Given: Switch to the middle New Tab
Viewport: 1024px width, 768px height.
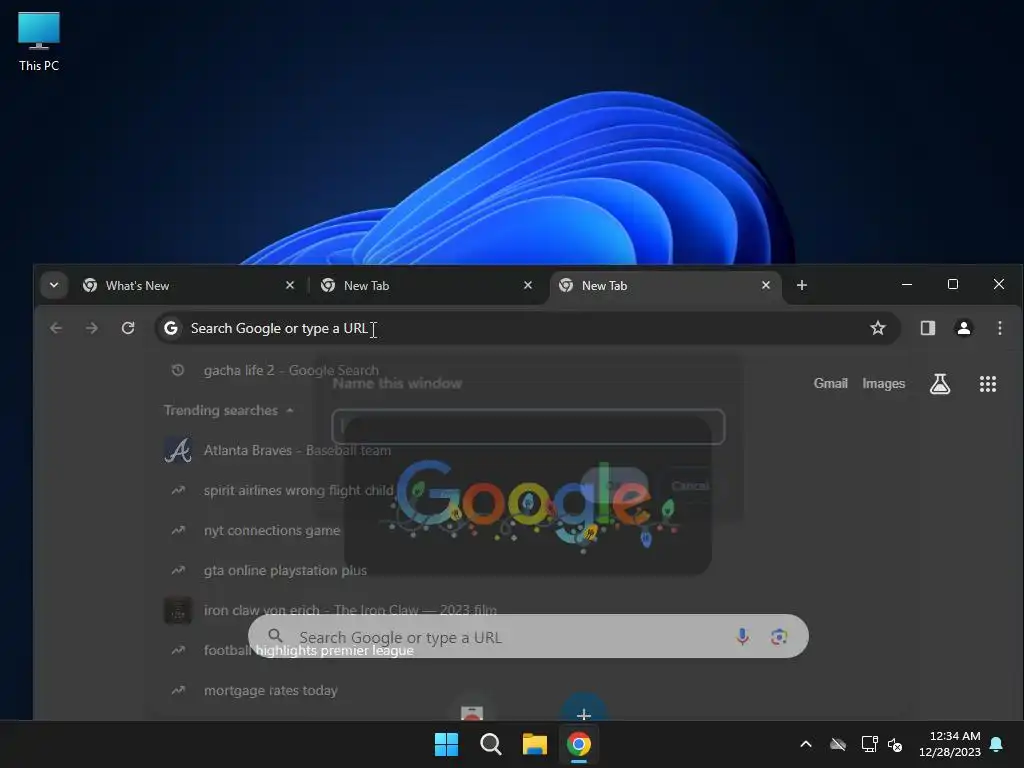Looking at the screenshot, I should tap(425, 285).
